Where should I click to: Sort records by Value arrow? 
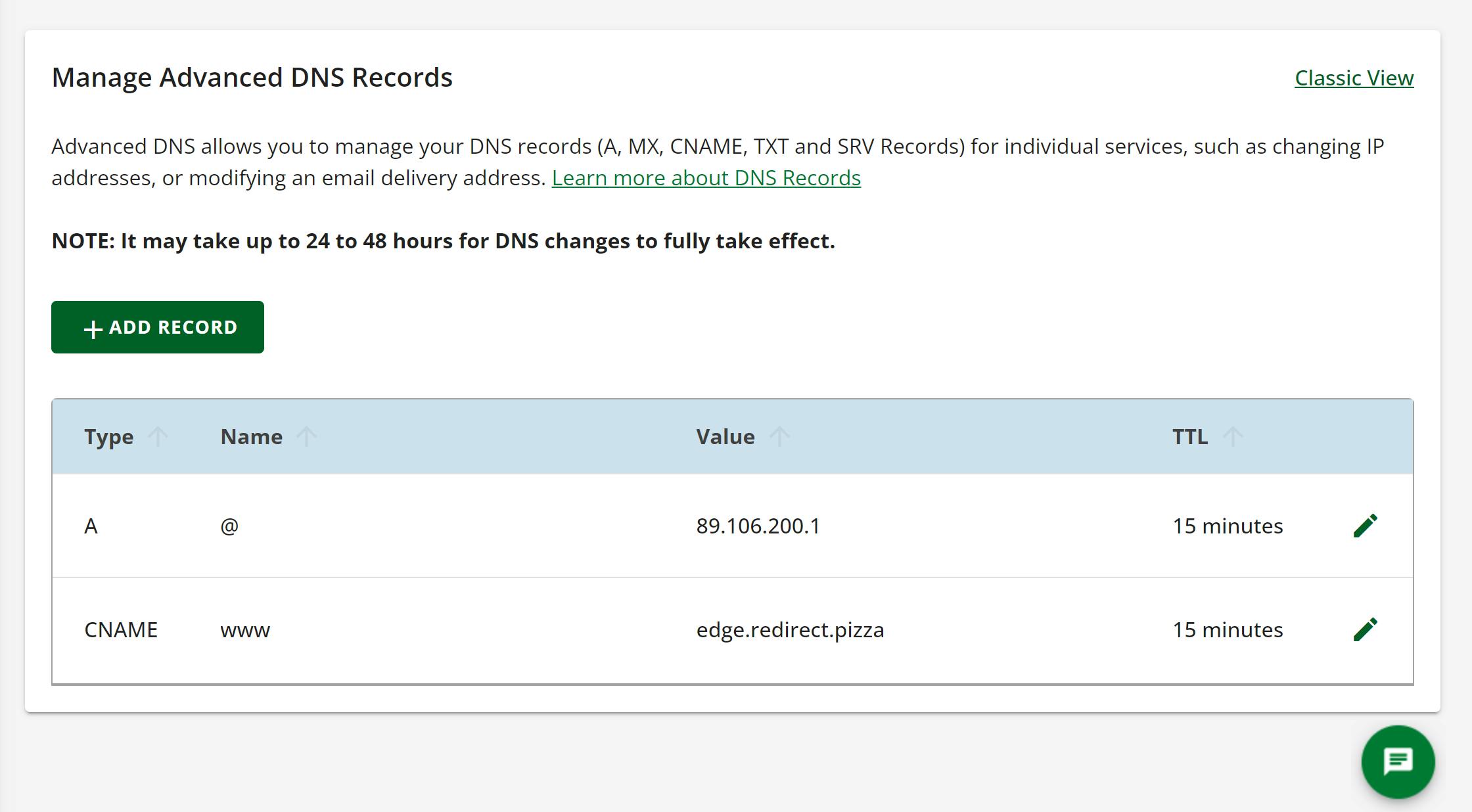779,436
